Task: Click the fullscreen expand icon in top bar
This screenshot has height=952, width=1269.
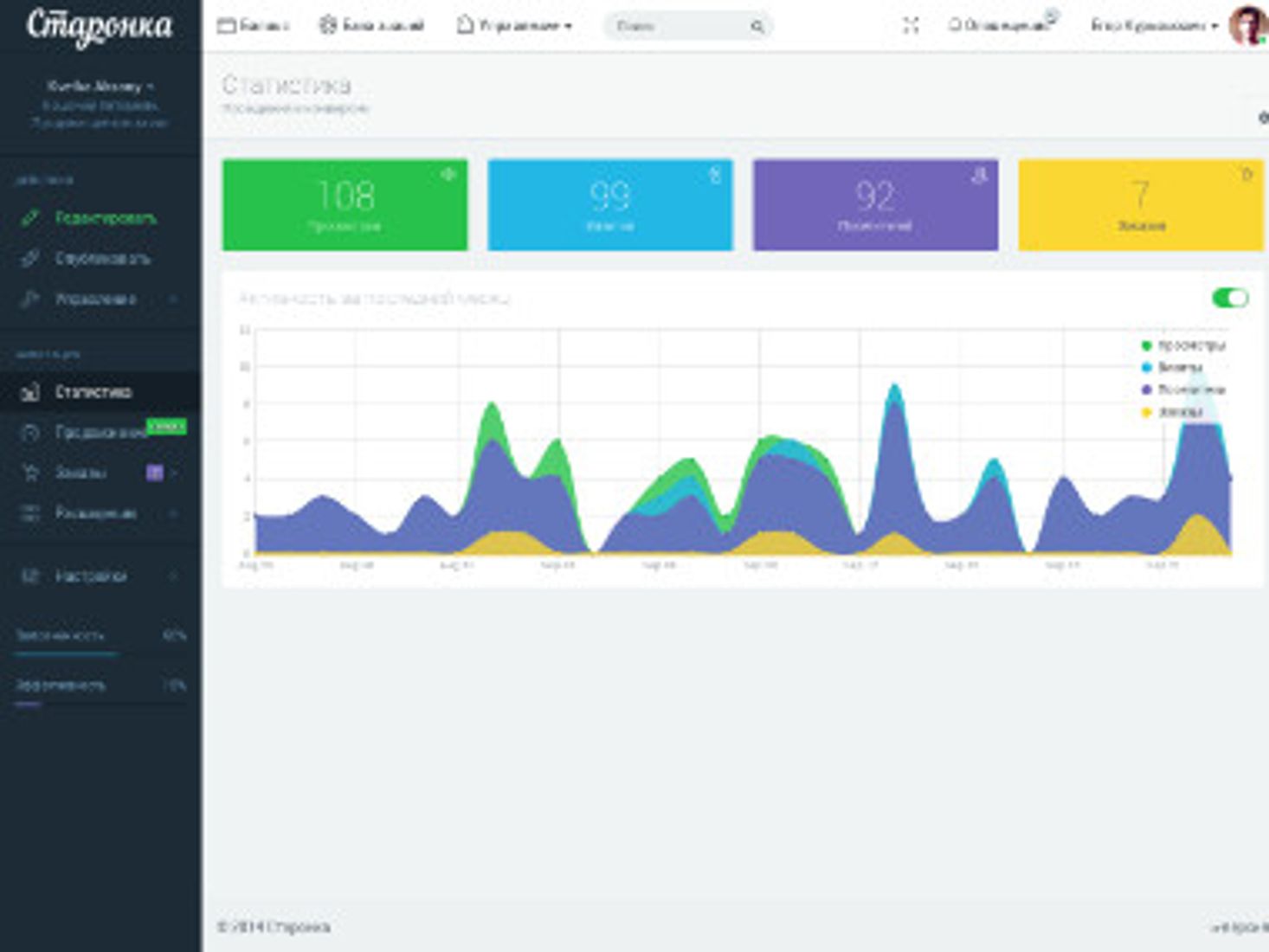Action: pos(911,26)
